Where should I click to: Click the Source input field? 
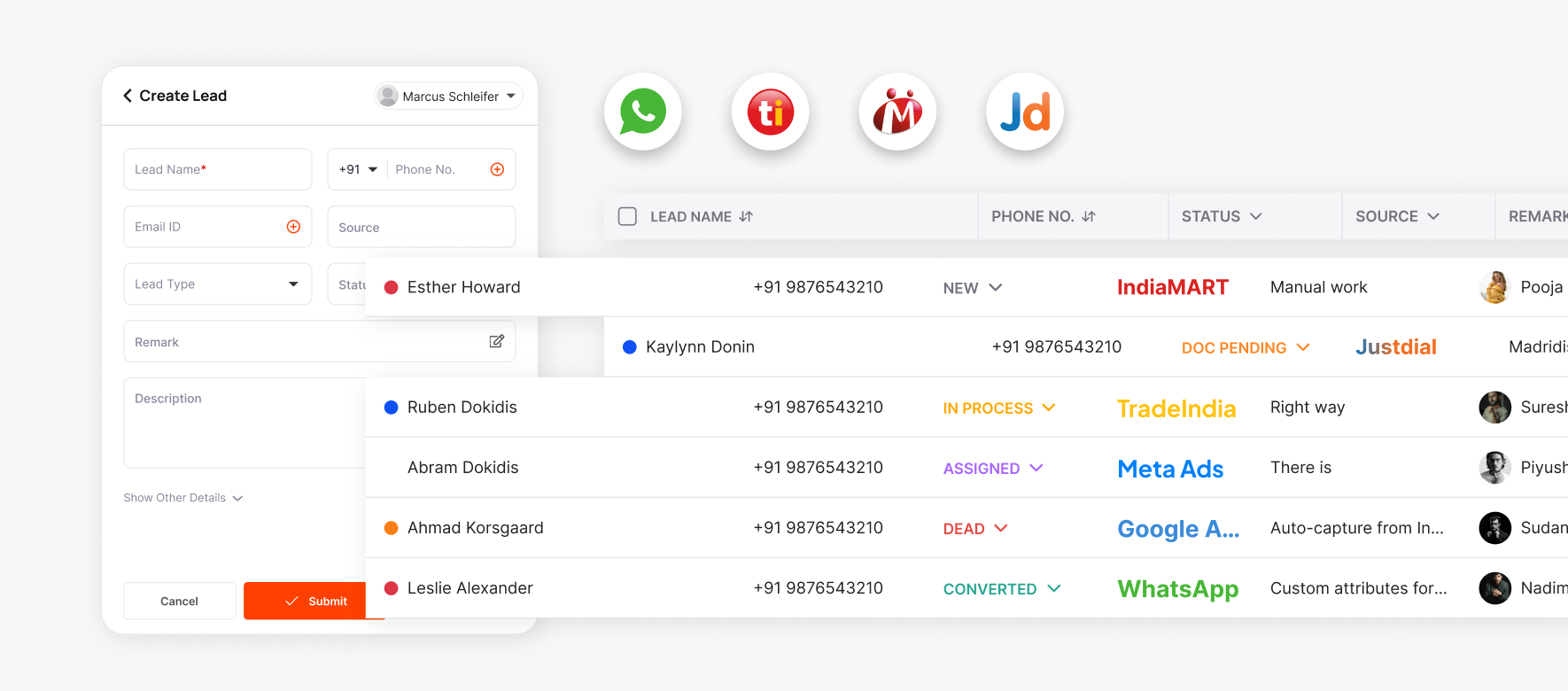click(422, 227)
